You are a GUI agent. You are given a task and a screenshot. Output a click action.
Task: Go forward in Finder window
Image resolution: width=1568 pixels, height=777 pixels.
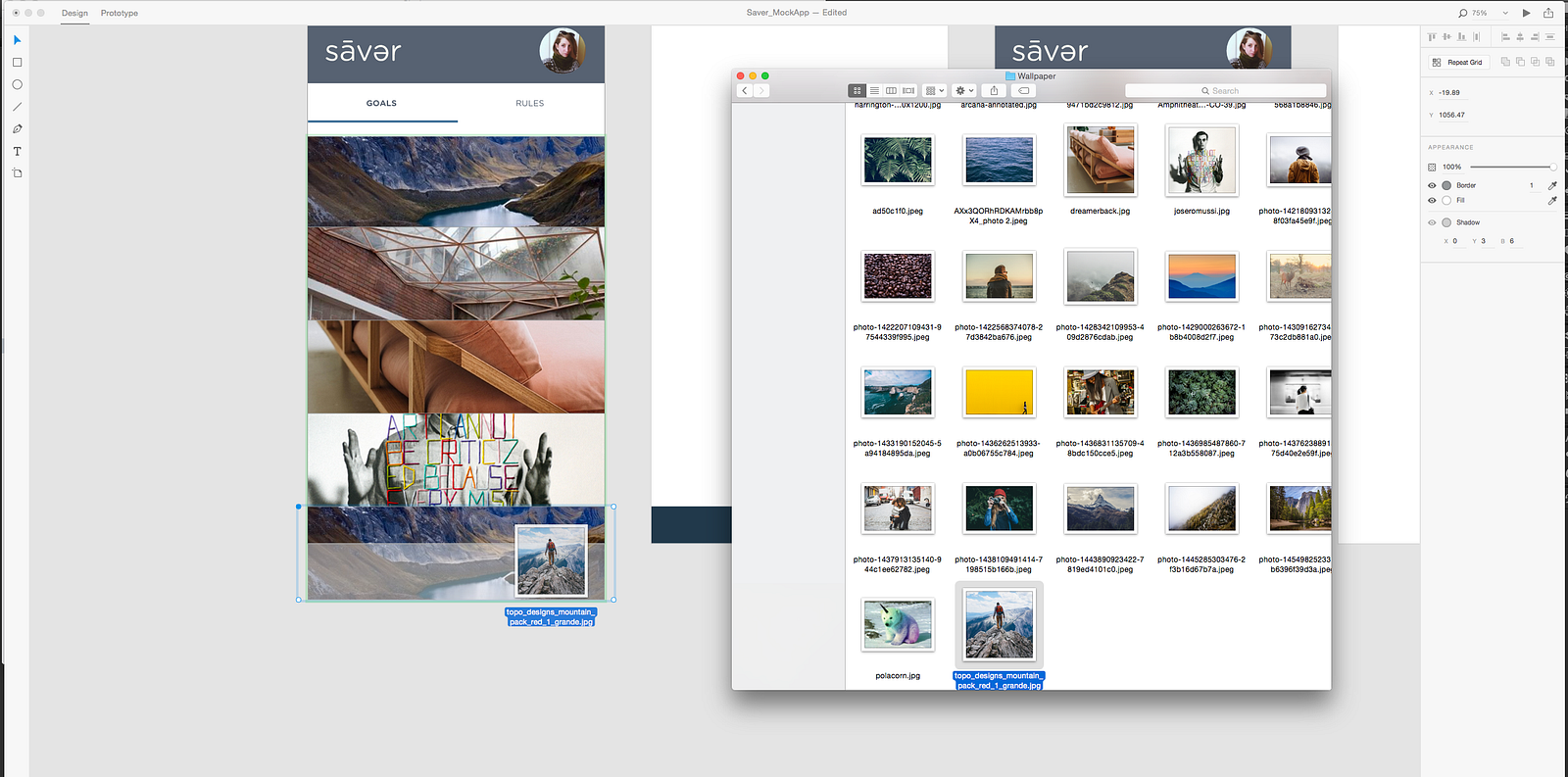click(760, 91)
